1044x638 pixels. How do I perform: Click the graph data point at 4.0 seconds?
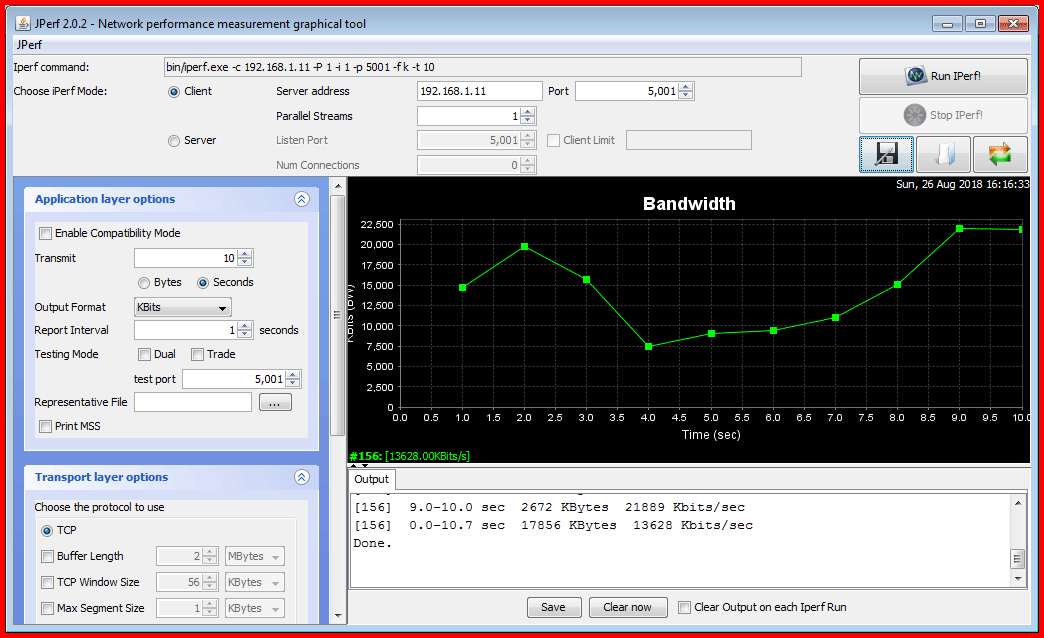[x=649, y=346]
